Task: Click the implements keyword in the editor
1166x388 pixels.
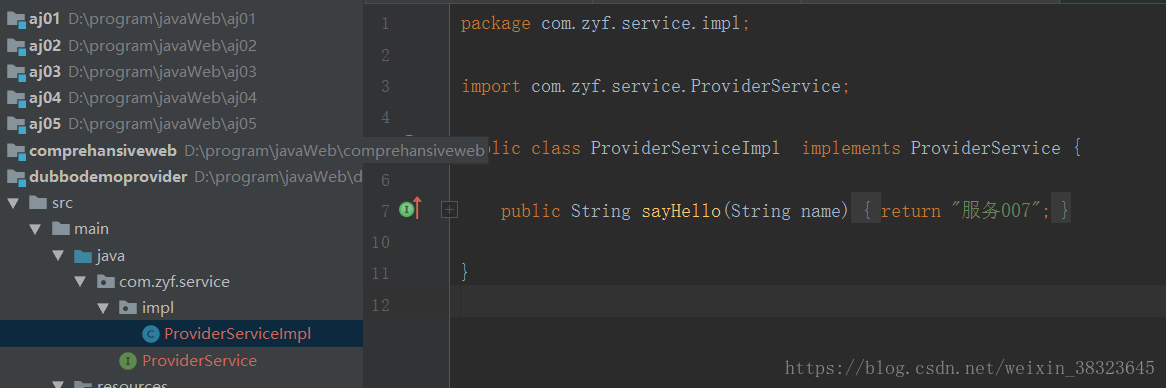Action: point(851,148)
